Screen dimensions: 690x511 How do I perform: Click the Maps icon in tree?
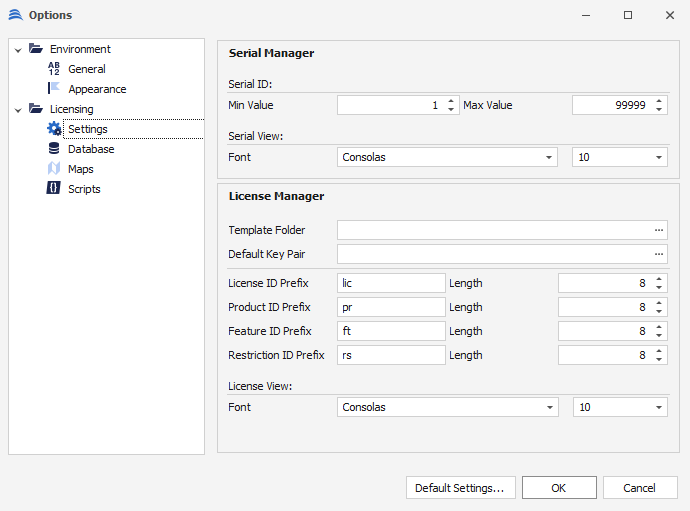(x=54, y=169)
